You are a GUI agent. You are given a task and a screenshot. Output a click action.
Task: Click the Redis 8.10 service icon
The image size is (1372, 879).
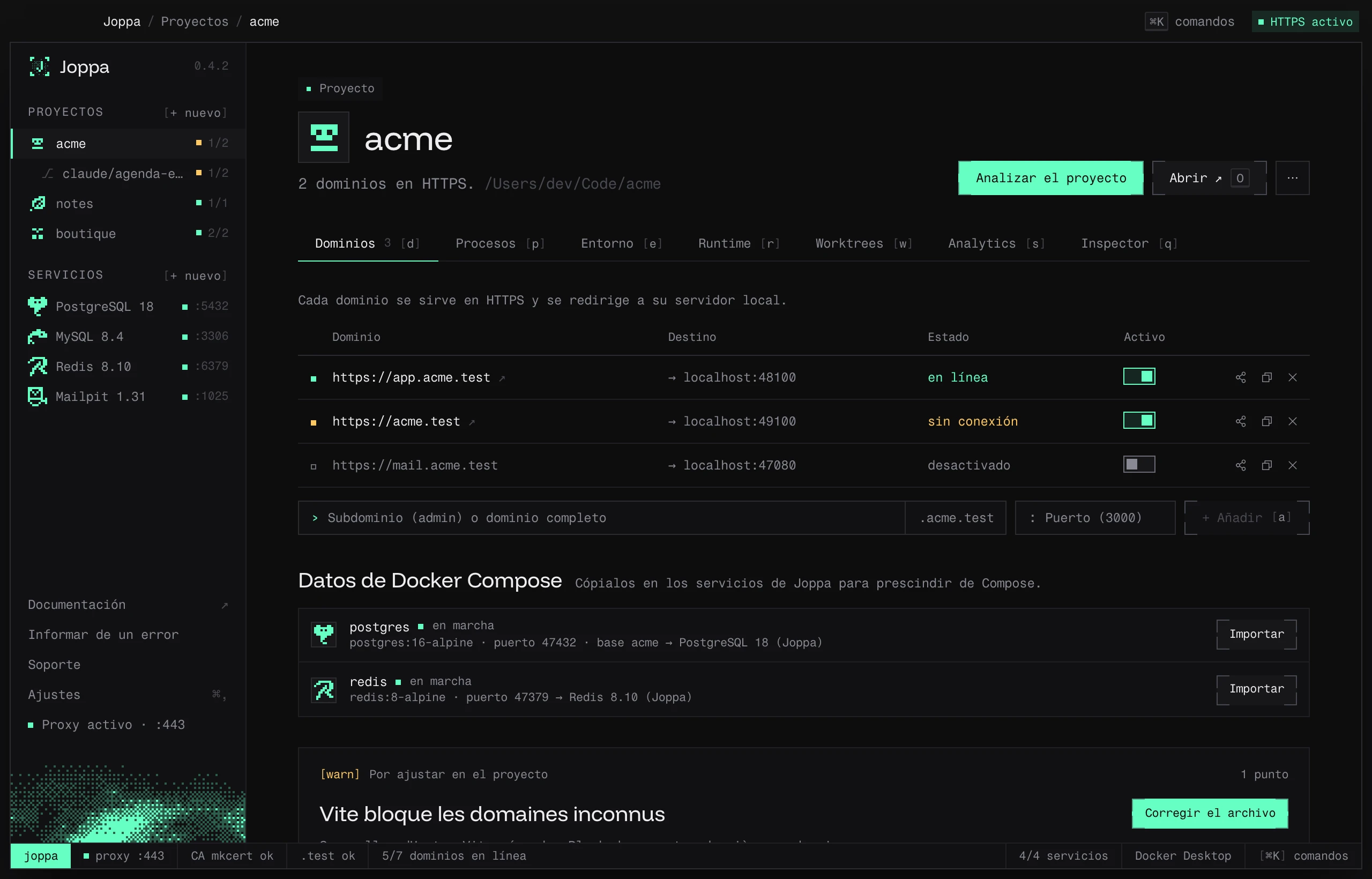[38, 367]
